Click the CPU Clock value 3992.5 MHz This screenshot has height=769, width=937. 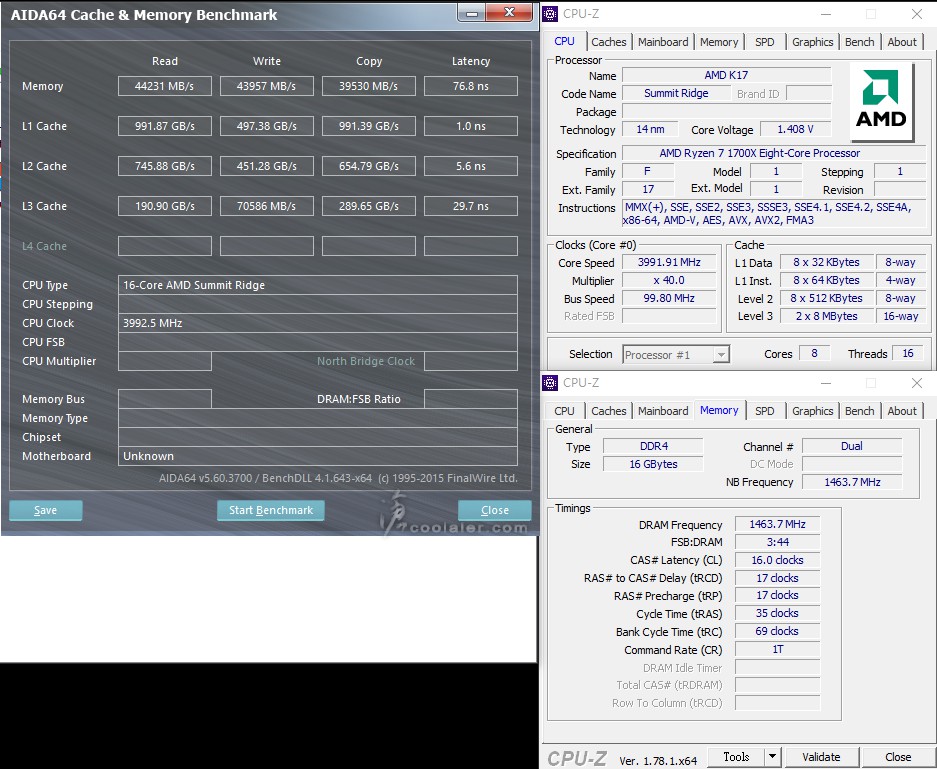point(318,323)
